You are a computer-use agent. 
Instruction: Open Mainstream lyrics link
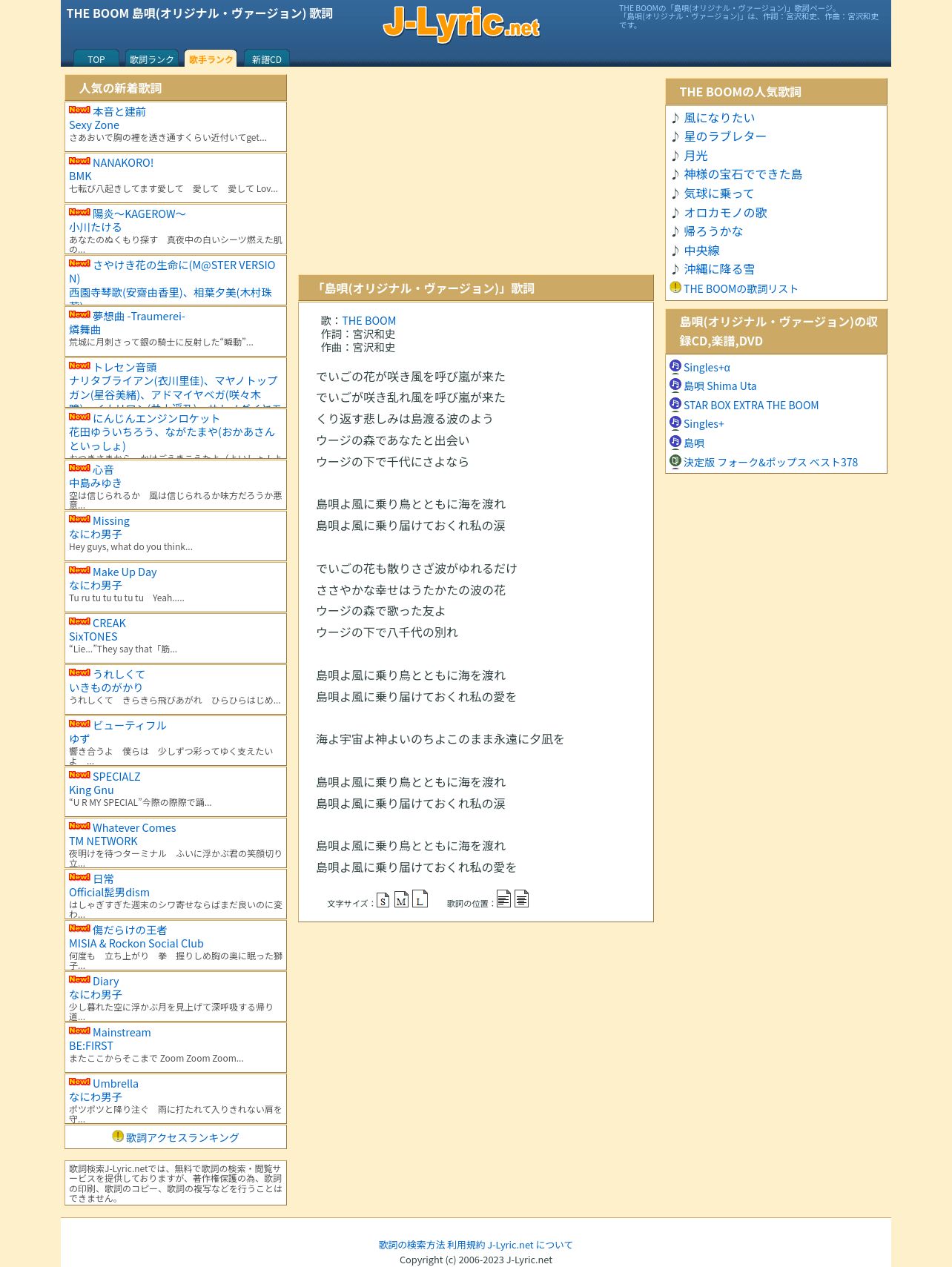pyautogui.click(x=122, y=1033)
